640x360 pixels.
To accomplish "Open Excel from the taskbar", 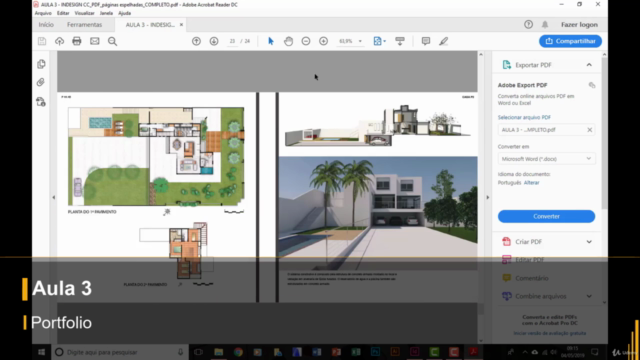I will click(x=356, y=352).
